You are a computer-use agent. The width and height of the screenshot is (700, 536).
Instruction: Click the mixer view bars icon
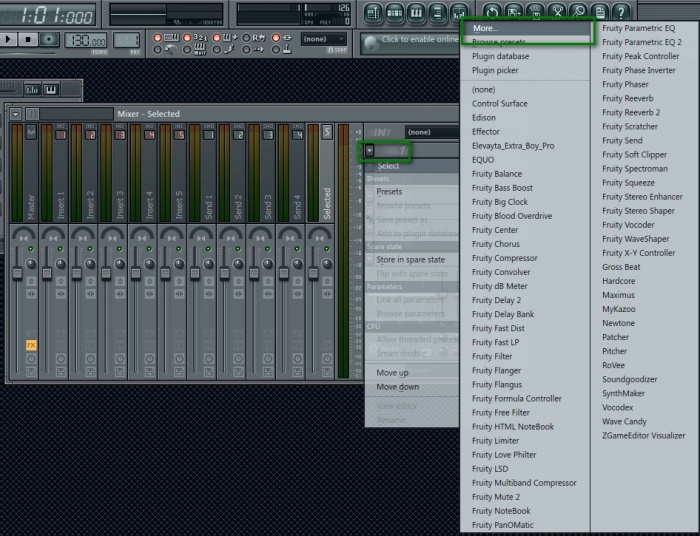pyautogui.click(x=32, y=90)
